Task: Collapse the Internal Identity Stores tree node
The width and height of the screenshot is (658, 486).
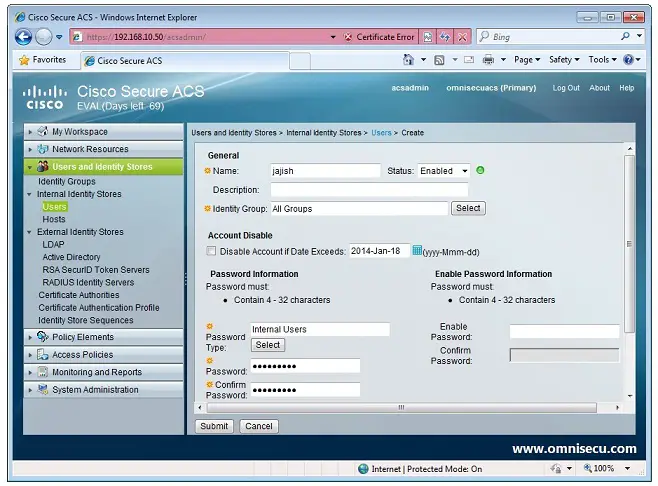Action: point(29,194)
